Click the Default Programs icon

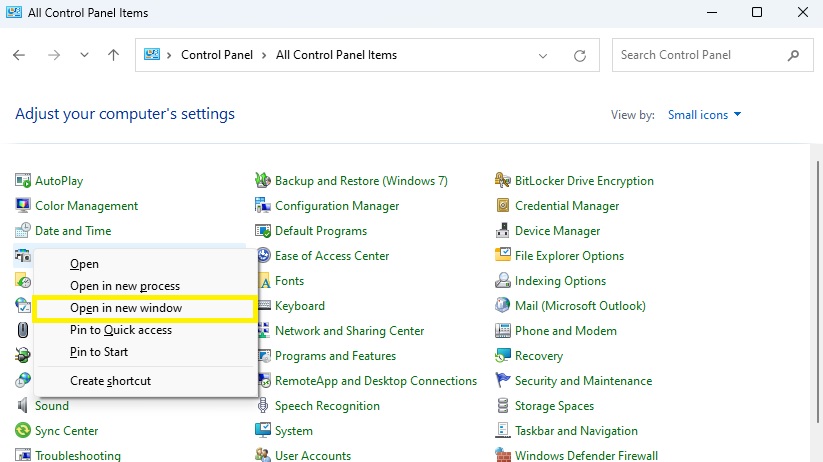[262, 230]
